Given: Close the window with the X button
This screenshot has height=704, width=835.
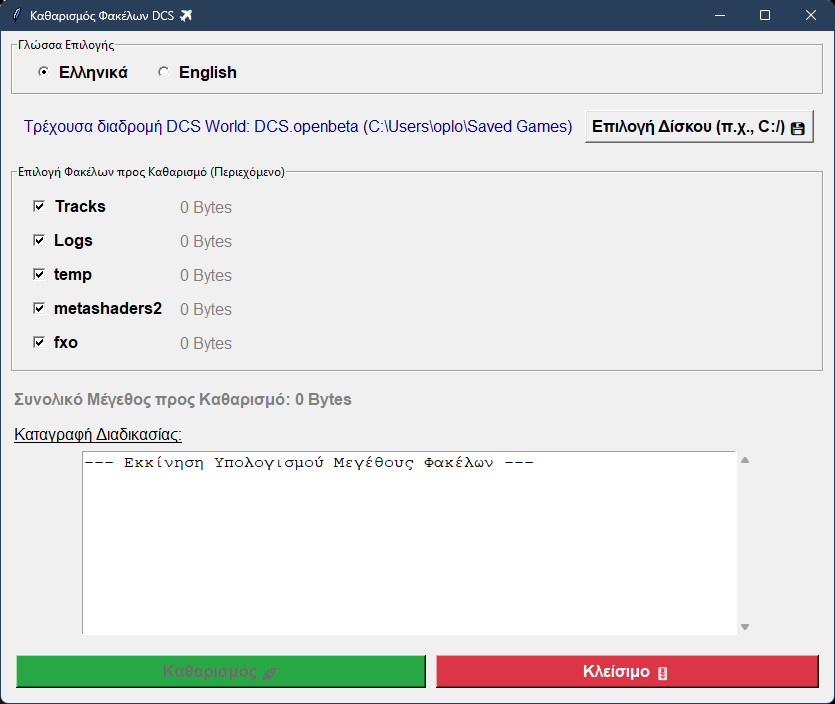Looking at the screenshot, I should [811, 15].
